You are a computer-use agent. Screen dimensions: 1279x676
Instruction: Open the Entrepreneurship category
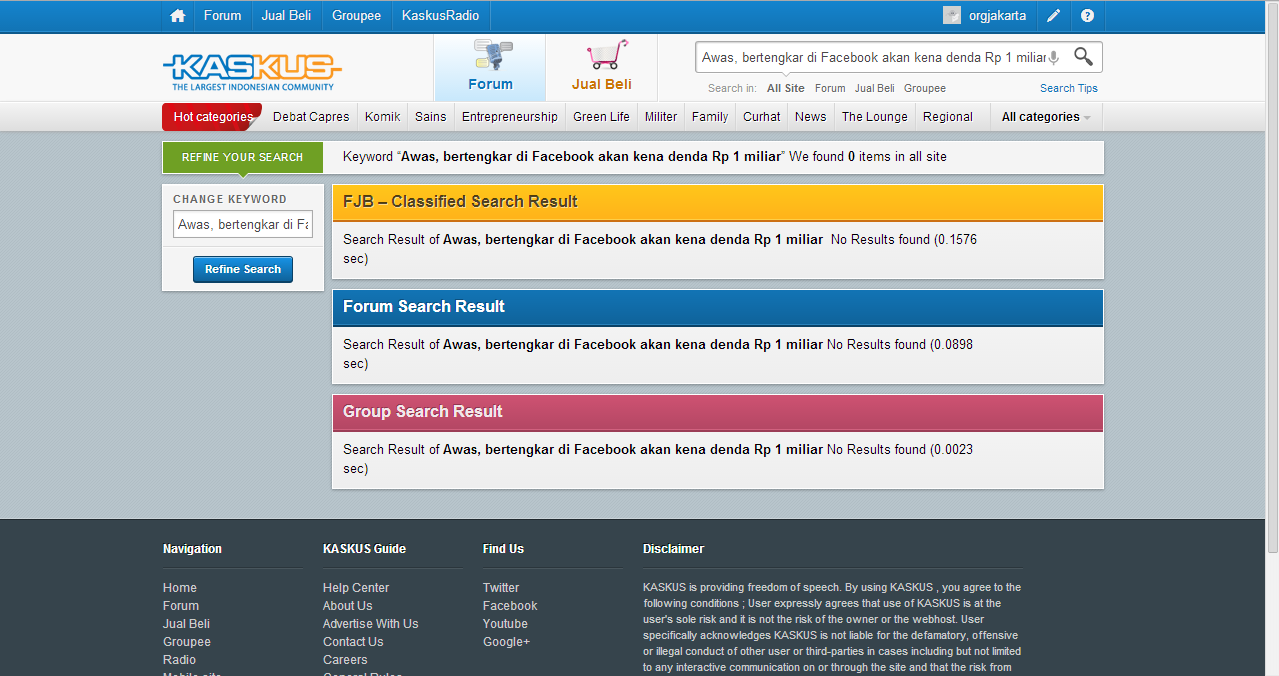tap(510, 117)
